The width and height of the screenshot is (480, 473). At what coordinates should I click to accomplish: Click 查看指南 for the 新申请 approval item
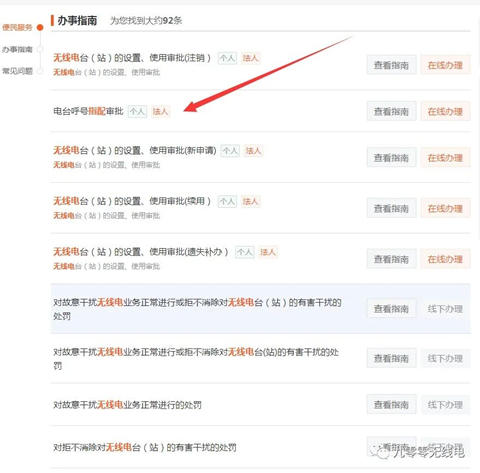[x=391, y=157]
